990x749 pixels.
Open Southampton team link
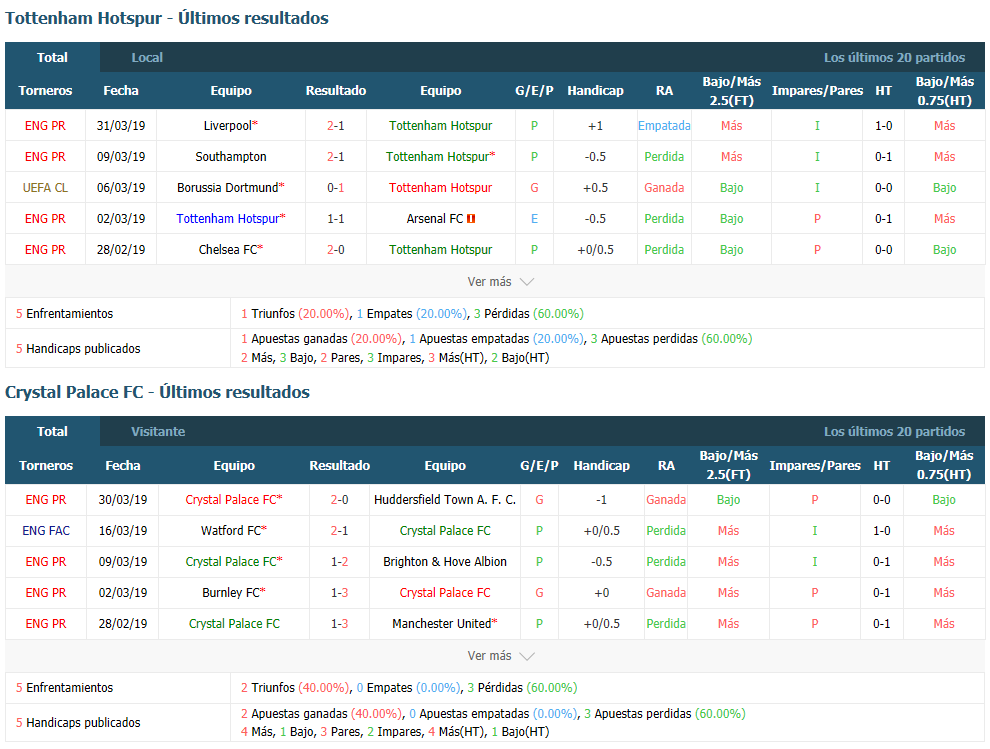pos(230,157)
